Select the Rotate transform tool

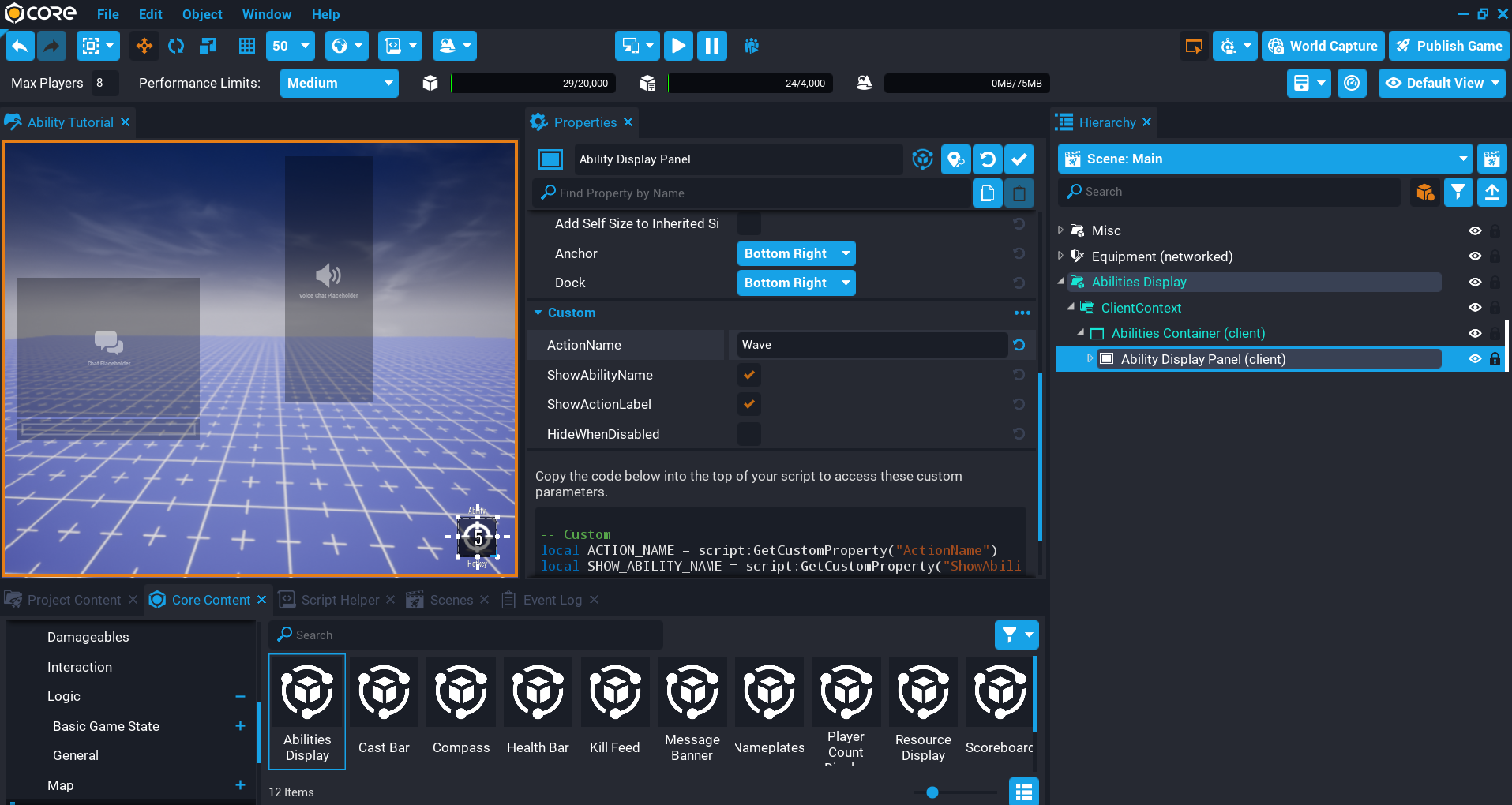pyautogui.click(x=176, y=47)
